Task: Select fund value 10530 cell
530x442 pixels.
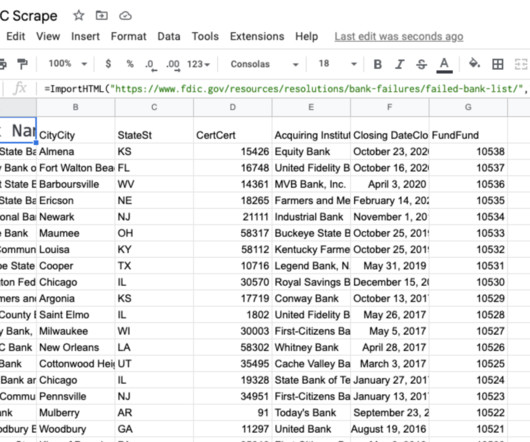Action: tap(468, 282)
